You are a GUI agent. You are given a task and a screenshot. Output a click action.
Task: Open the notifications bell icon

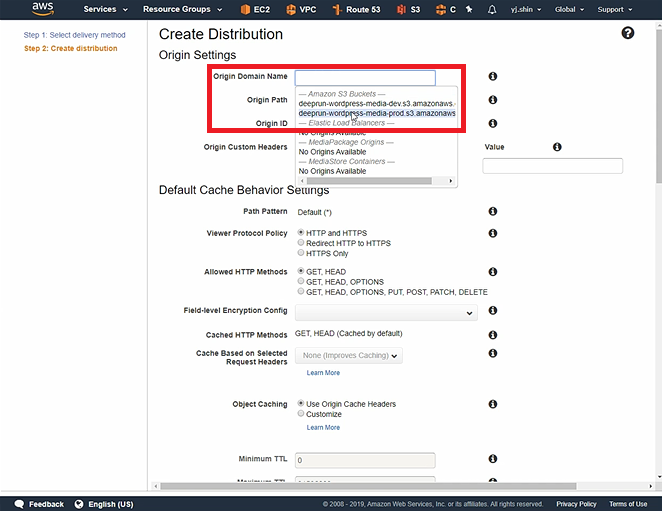point(492,9)
